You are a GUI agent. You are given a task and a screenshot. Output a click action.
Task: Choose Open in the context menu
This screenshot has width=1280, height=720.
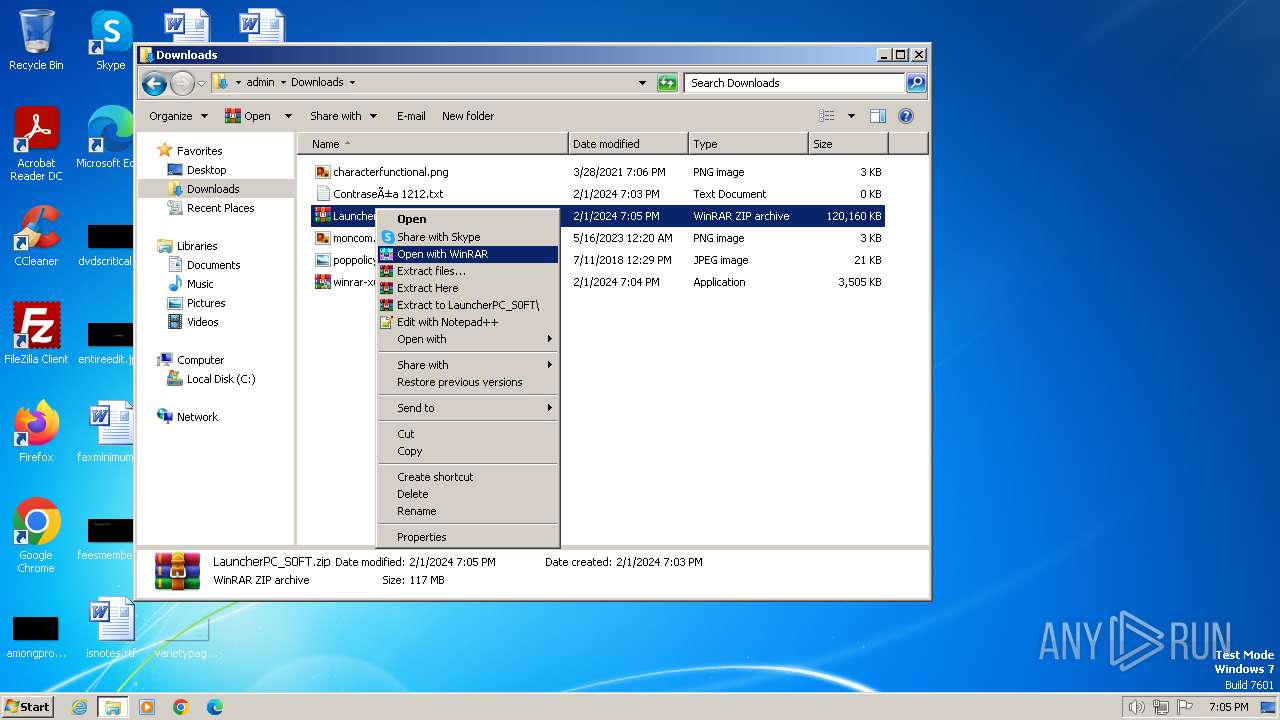point(467,219)
